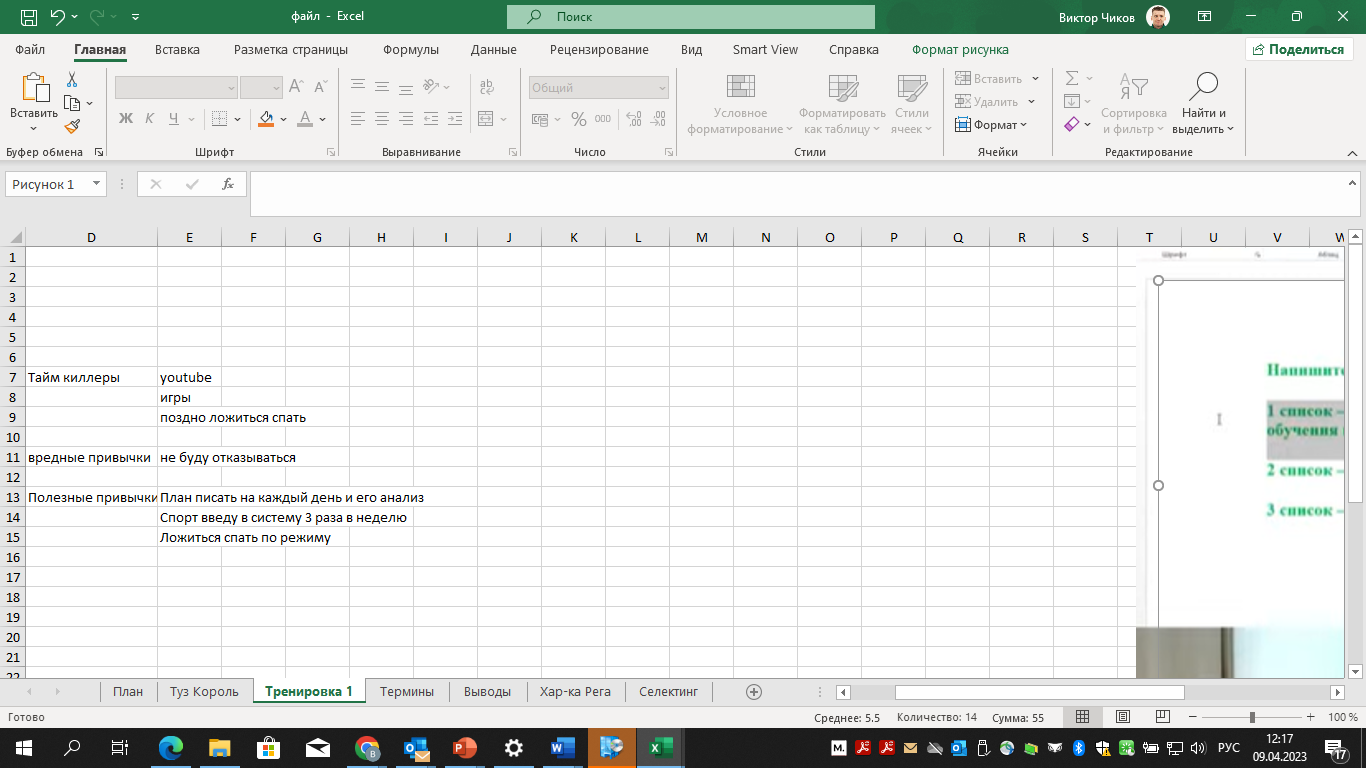The height and width of the screenshot is (768, 1366).
Task: Switch to Page Layout view icon
Action: (x=1122, y=717)
